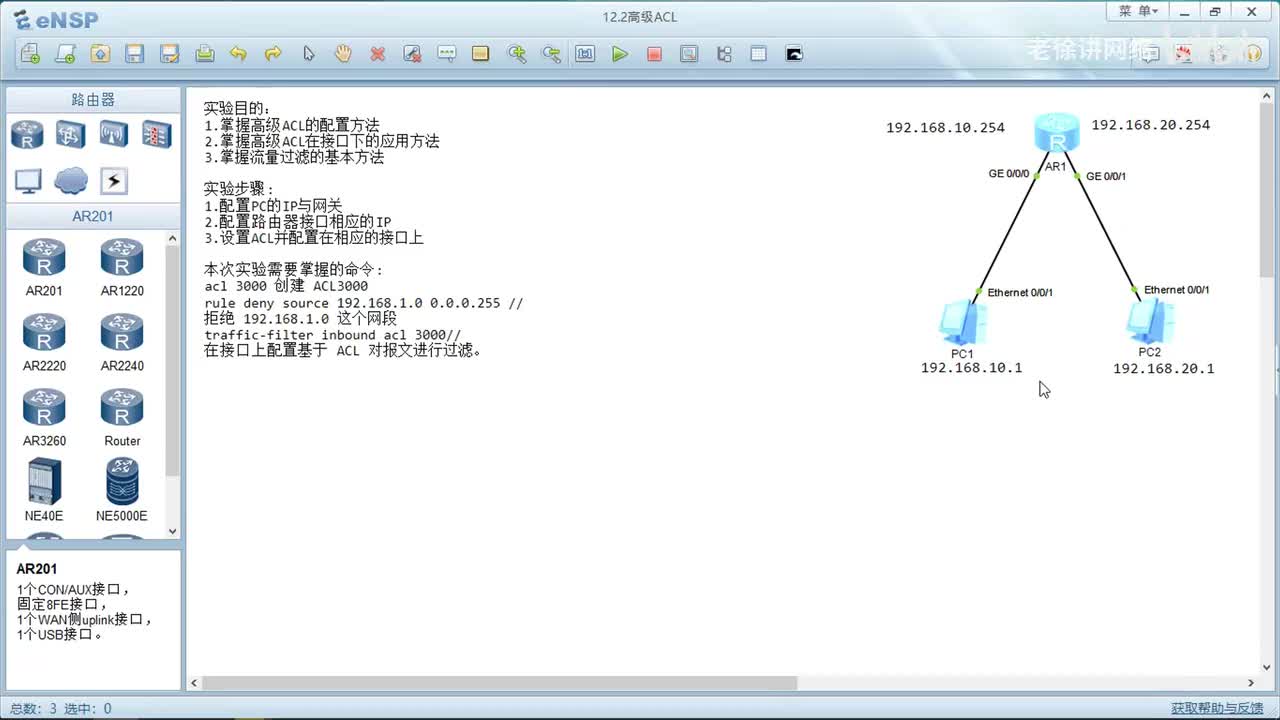Select the PC terminal device category
Image resolution: width=1280 pixels, height=720 pixels.
[x=27, y=181]
